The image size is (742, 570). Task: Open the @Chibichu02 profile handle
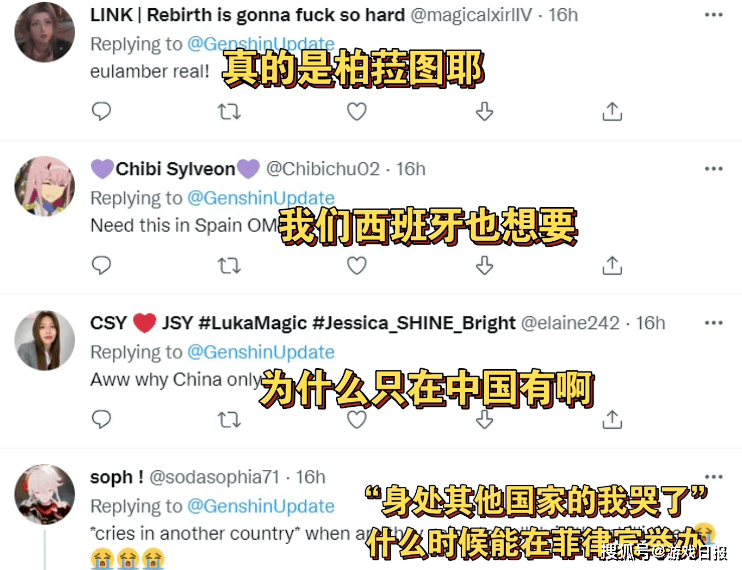point(323,169)
